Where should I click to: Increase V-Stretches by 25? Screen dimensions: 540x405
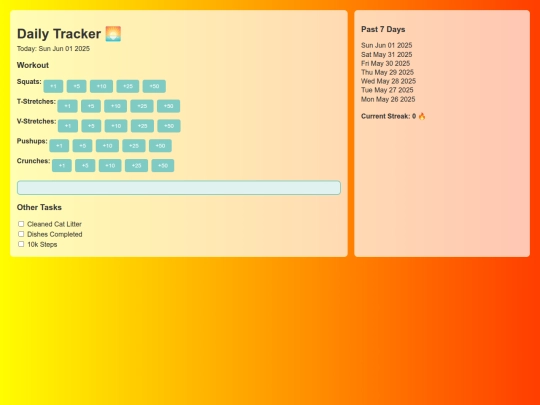pos(142,126)
